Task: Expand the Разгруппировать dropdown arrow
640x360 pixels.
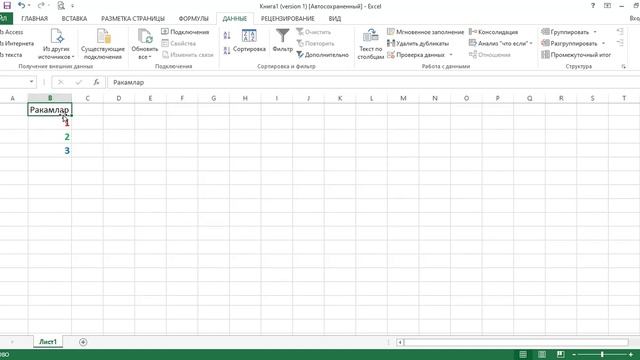Action: [x=603, y=43]
